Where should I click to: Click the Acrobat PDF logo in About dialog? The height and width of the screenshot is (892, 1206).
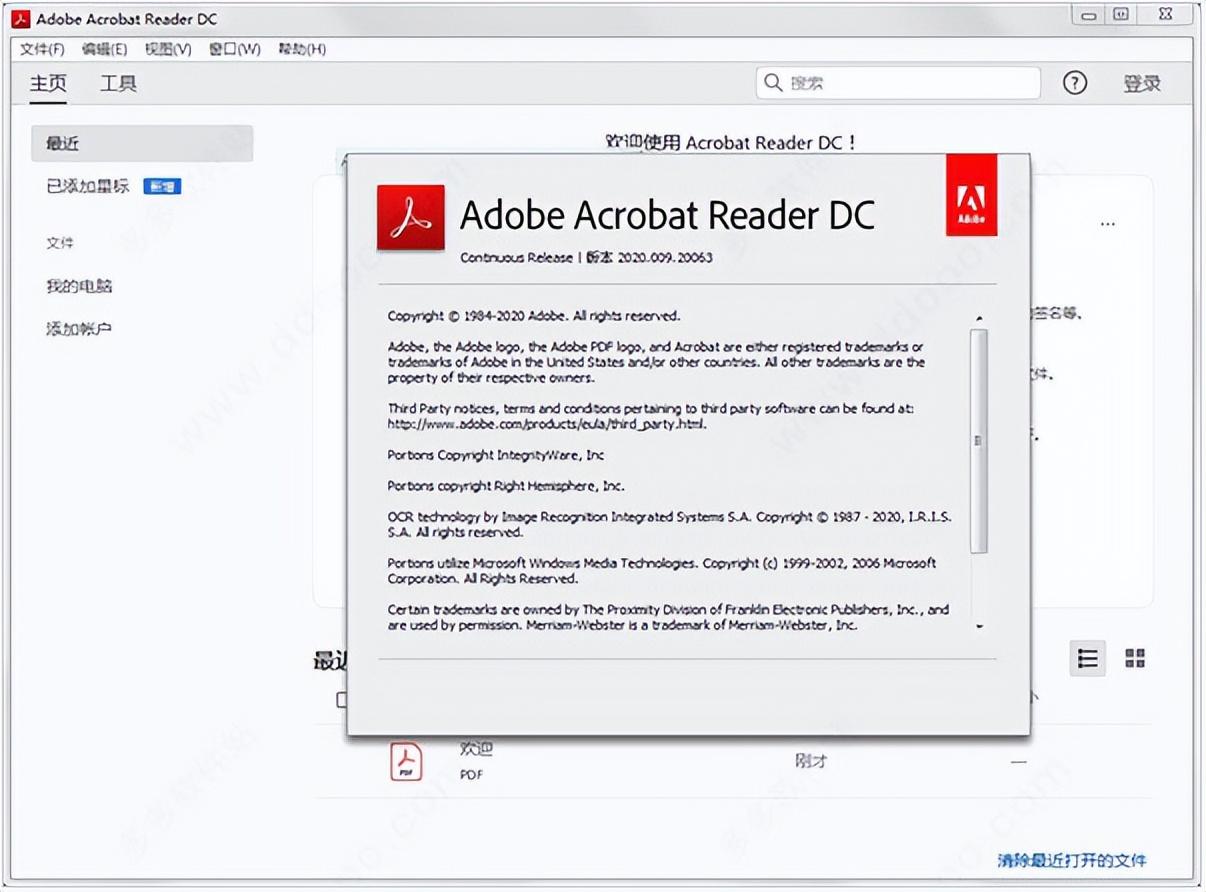pos(410,217)
